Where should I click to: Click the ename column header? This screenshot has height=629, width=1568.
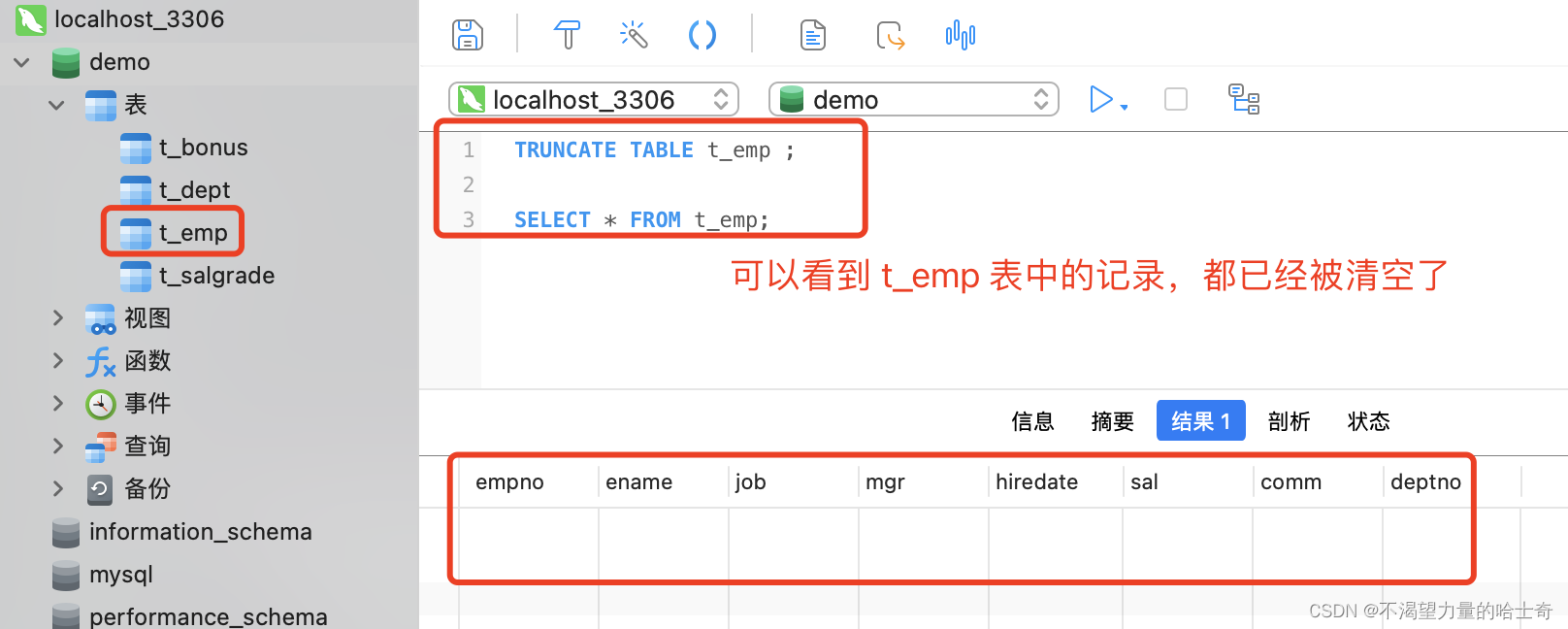pos(664,481)
